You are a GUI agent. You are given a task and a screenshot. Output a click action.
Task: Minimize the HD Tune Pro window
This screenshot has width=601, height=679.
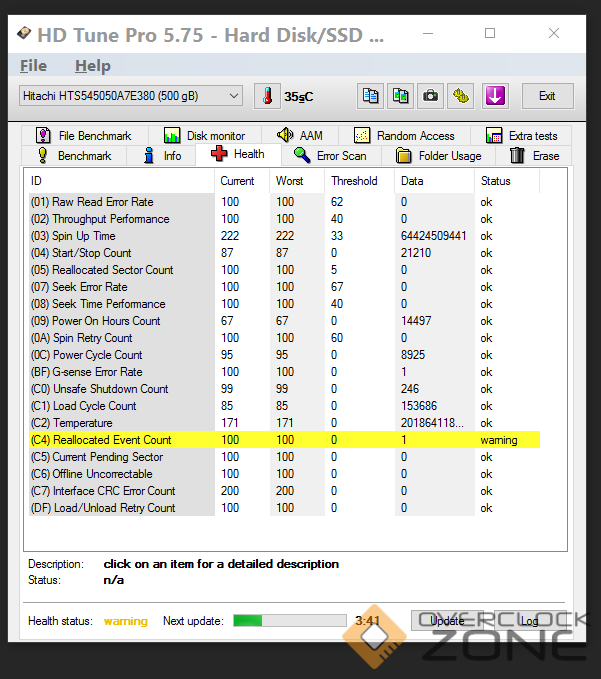[428, 33]
